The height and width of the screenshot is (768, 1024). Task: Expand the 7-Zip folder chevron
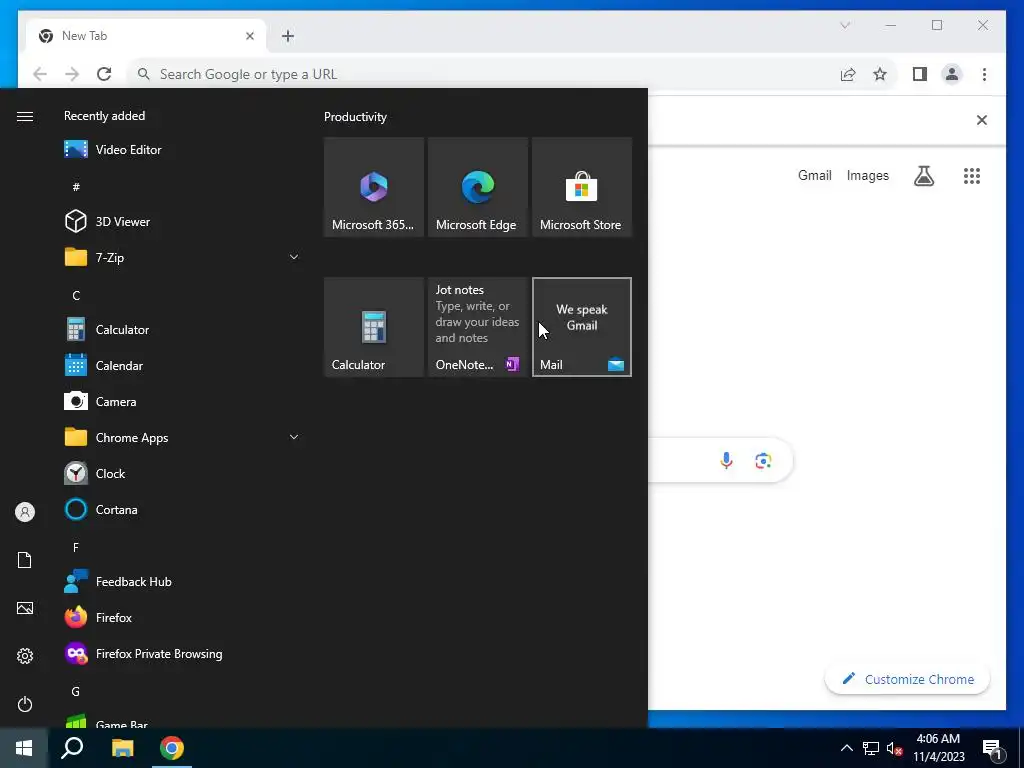point(294,257)
